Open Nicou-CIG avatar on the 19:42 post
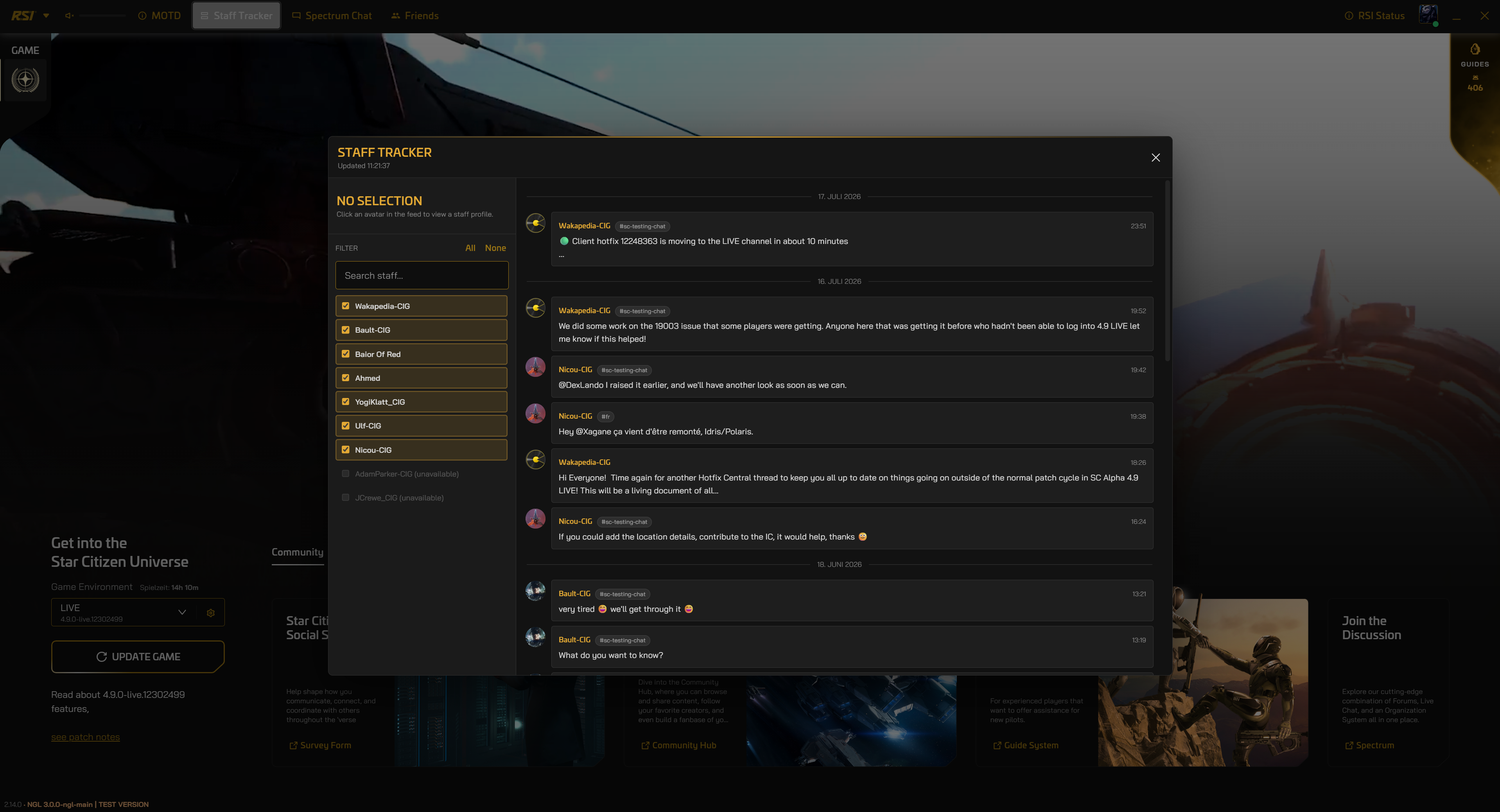This screenshot has height=812, width=1500. pos(535,367)
